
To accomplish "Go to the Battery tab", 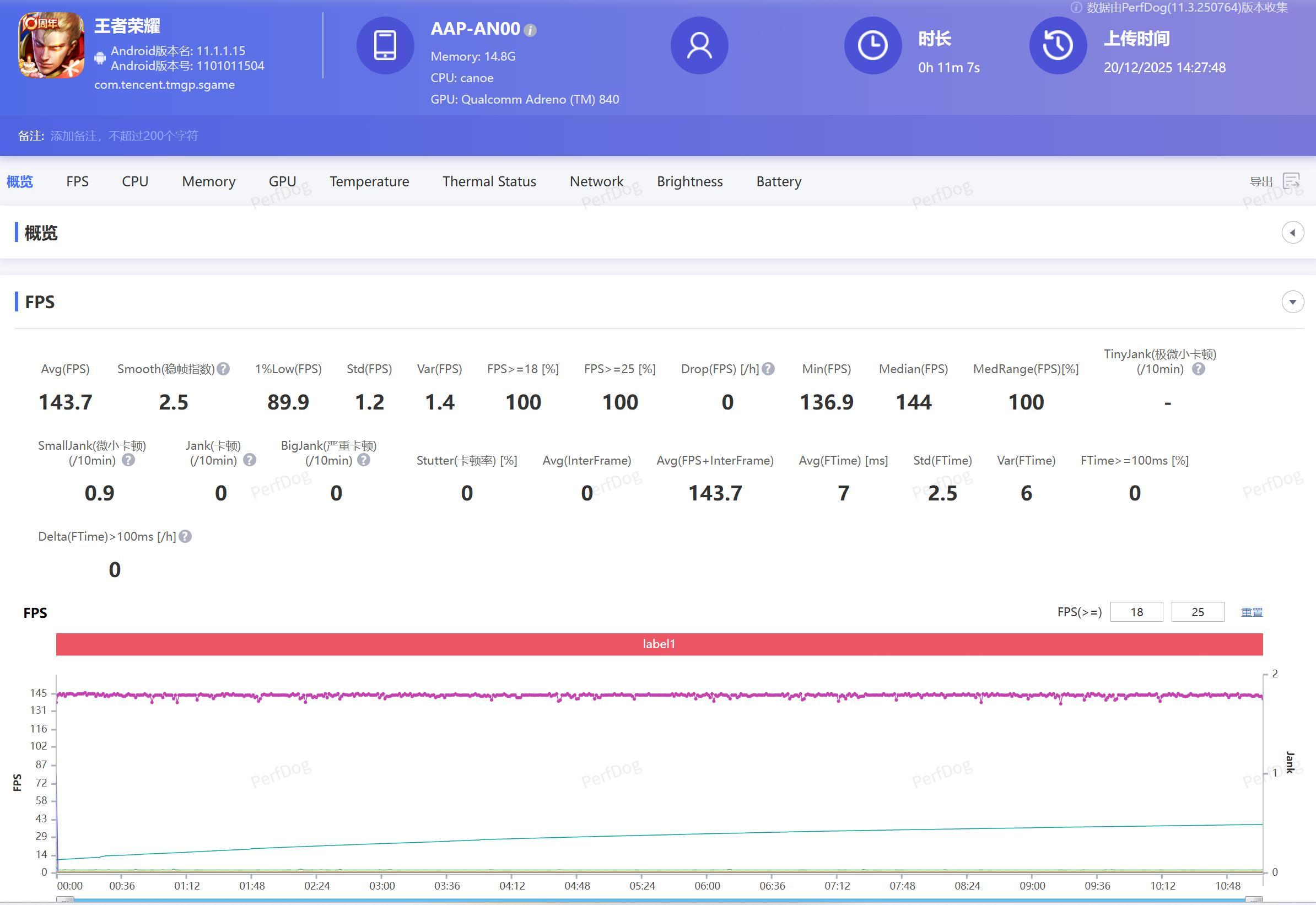I will point(779,181).
